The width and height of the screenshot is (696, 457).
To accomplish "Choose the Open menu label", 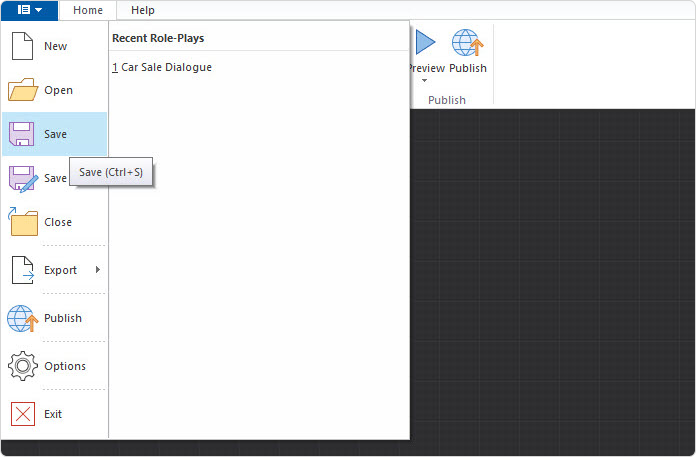I will coord(58,90).
